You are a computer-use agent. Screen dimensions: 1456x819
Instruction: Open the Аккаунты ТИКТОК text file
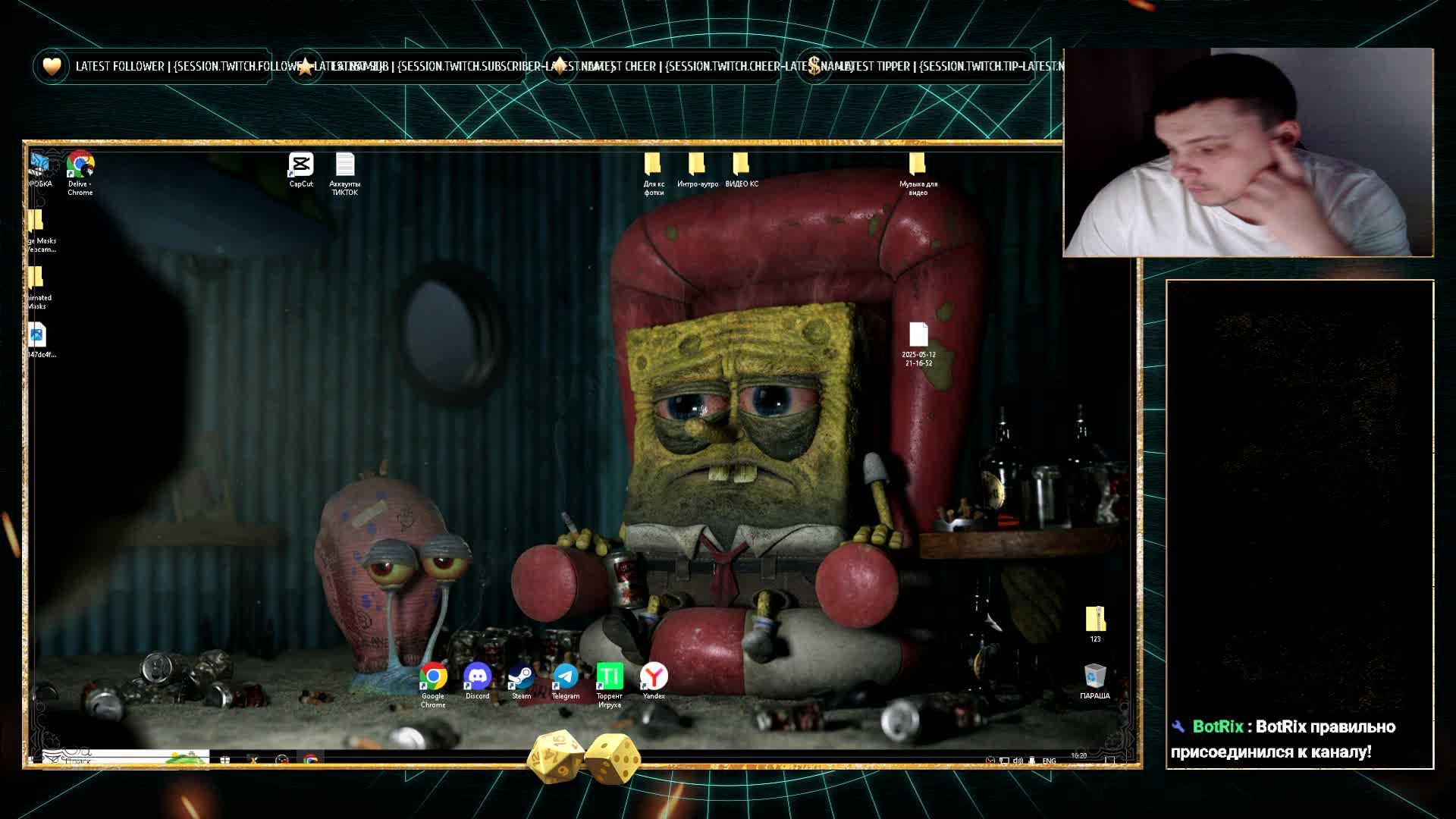345,174
